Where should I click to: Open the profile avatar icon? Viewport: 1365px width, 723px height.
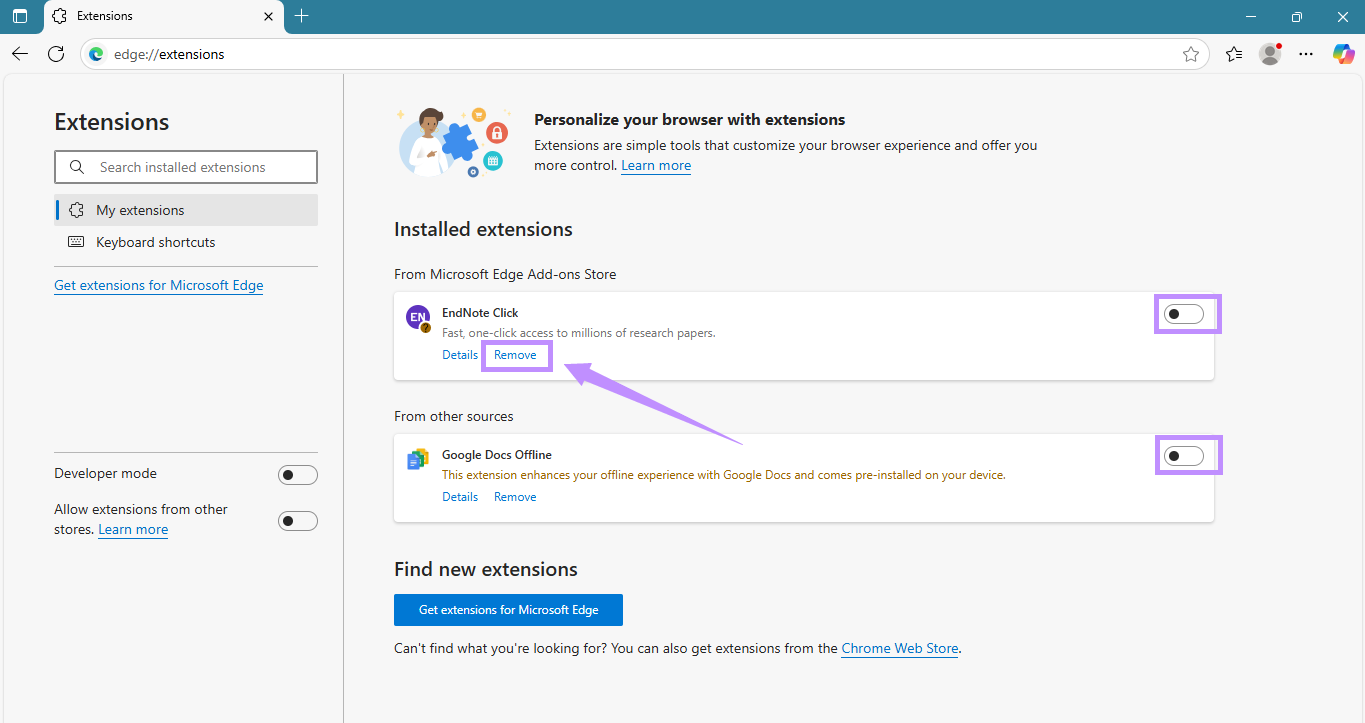1270,54
